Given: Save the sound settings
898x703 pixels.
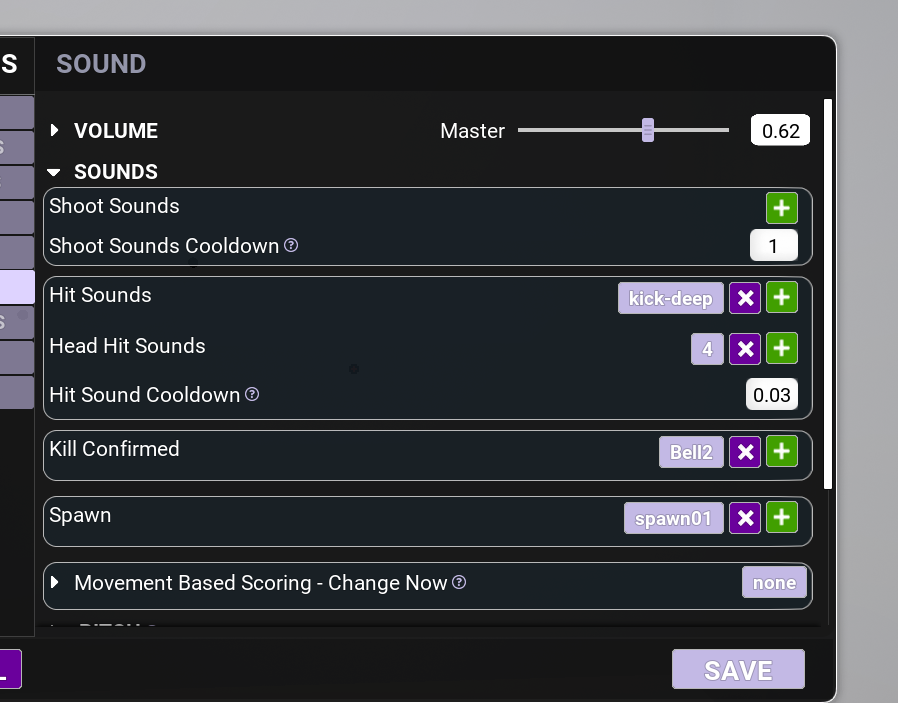Looking at the screenshot, I should pos(738,669).
